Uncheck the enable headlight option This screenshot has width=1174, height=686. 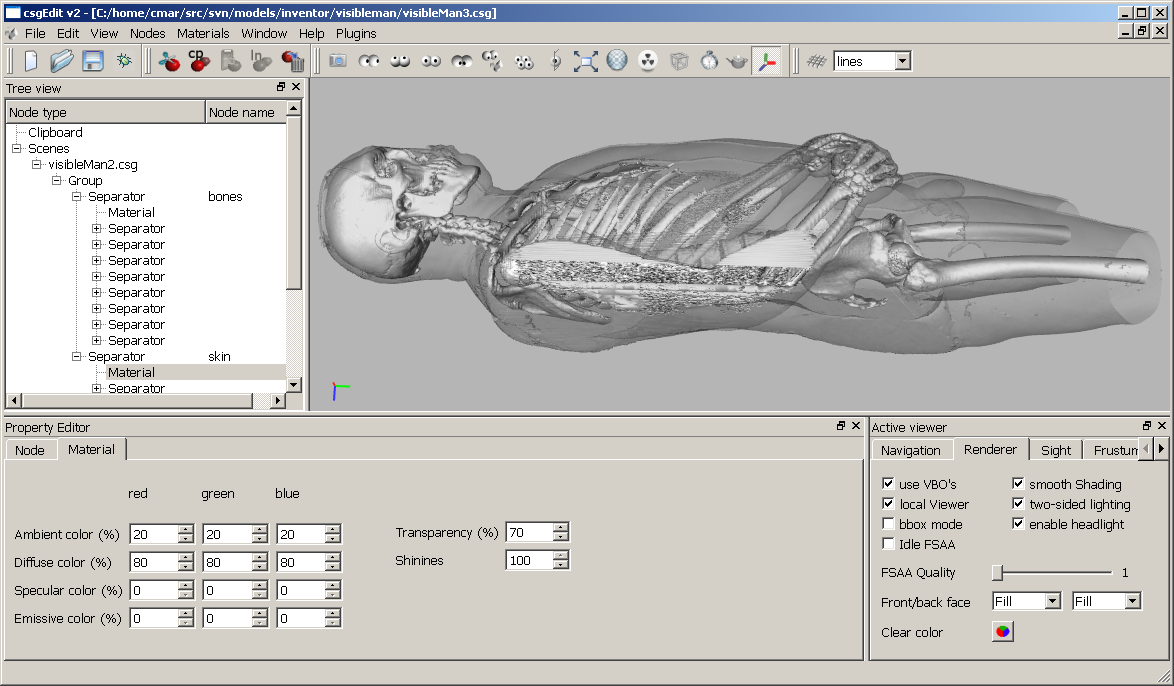(x=1018, y=524)
